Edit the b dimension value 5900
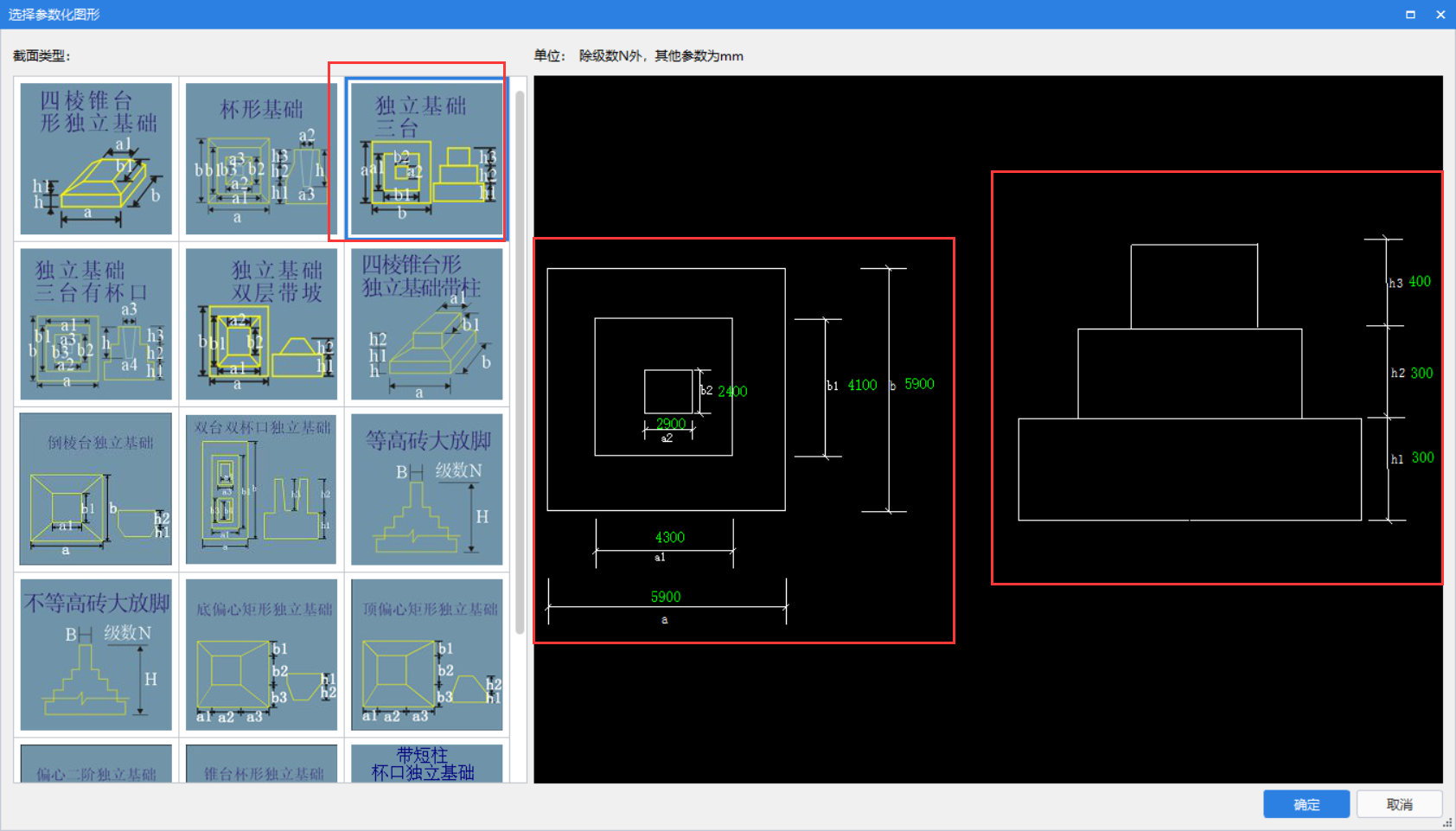The image size is (1456, 831). click(x=919, y=384)
